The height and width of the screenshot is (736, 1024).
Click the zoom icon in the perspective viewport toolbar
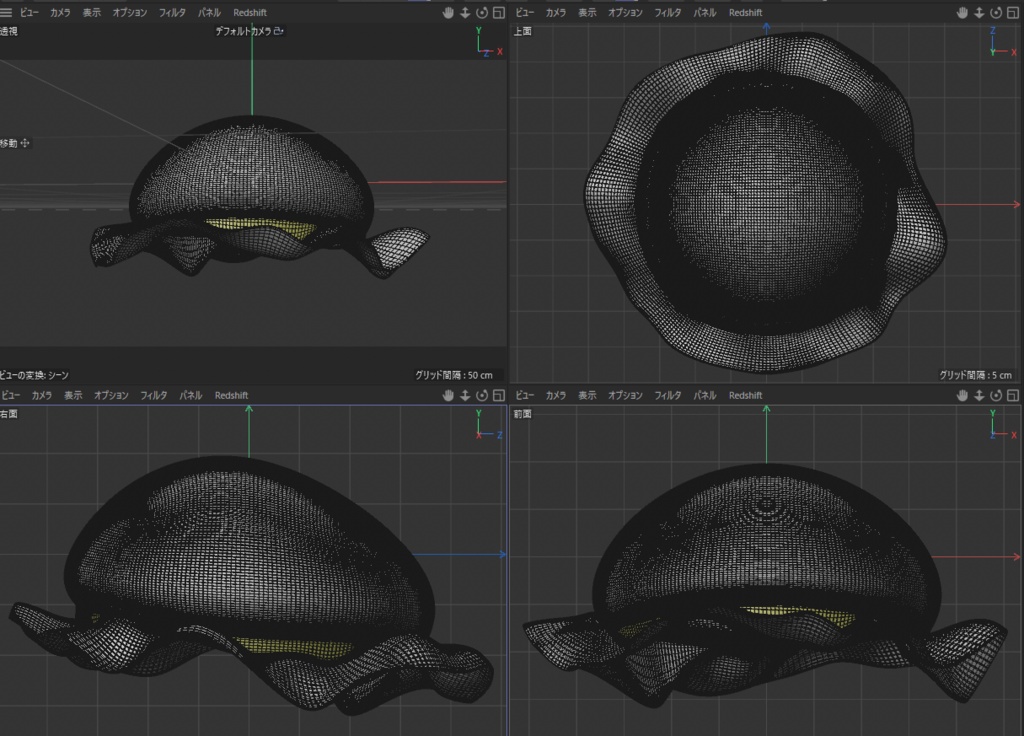(x=464, y=12)
